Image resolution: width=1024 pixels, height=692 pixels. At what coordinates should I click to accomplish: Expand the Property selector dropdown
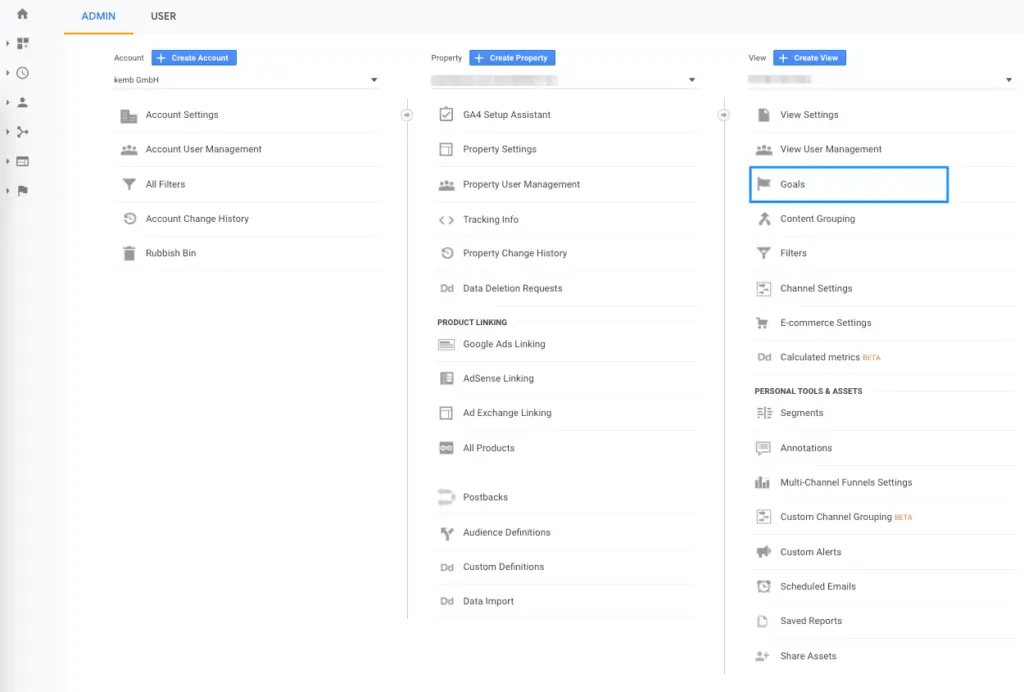pos(563,80)
